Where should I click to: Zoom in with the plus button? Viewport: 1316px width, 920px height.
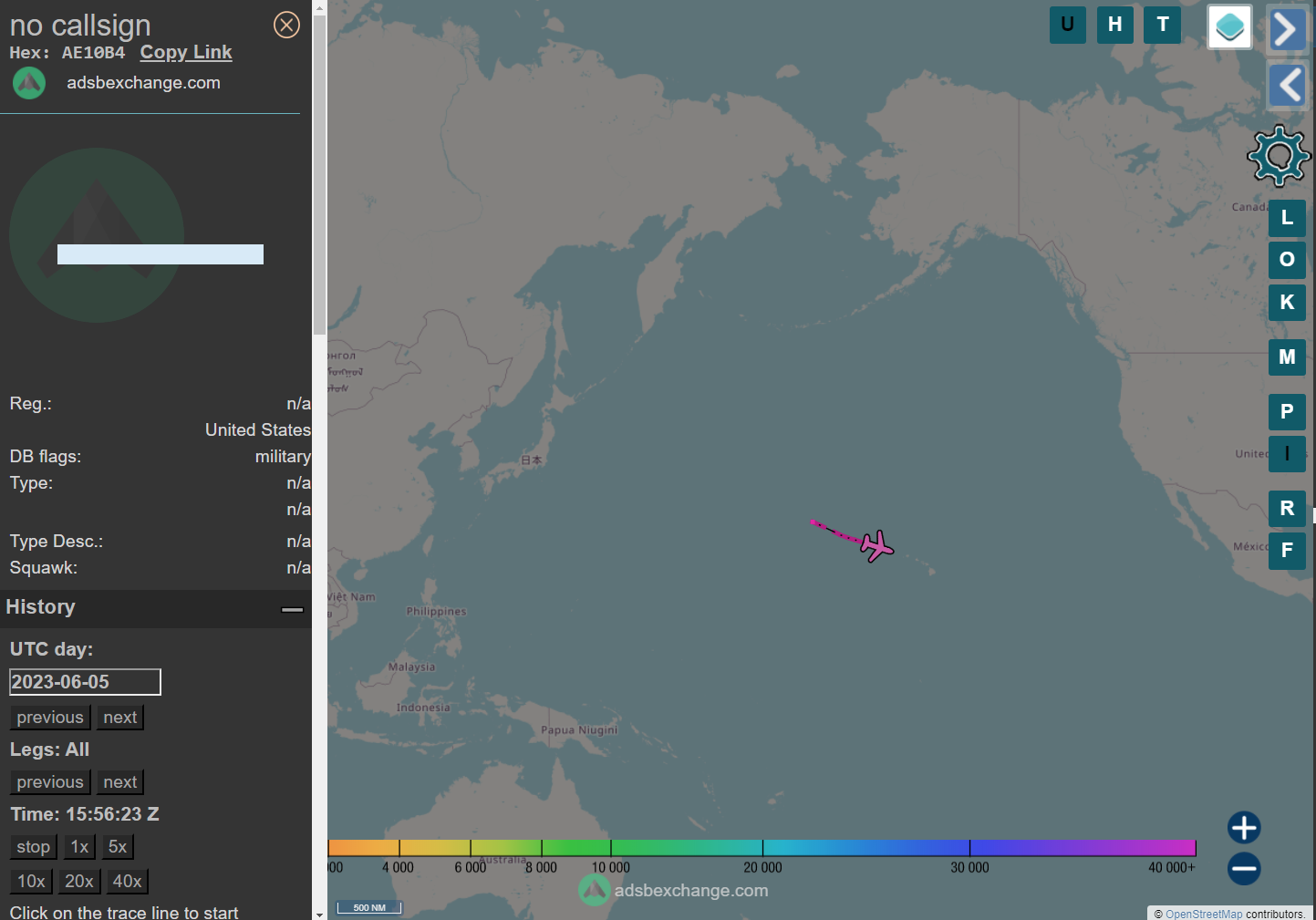[1244, 828]
